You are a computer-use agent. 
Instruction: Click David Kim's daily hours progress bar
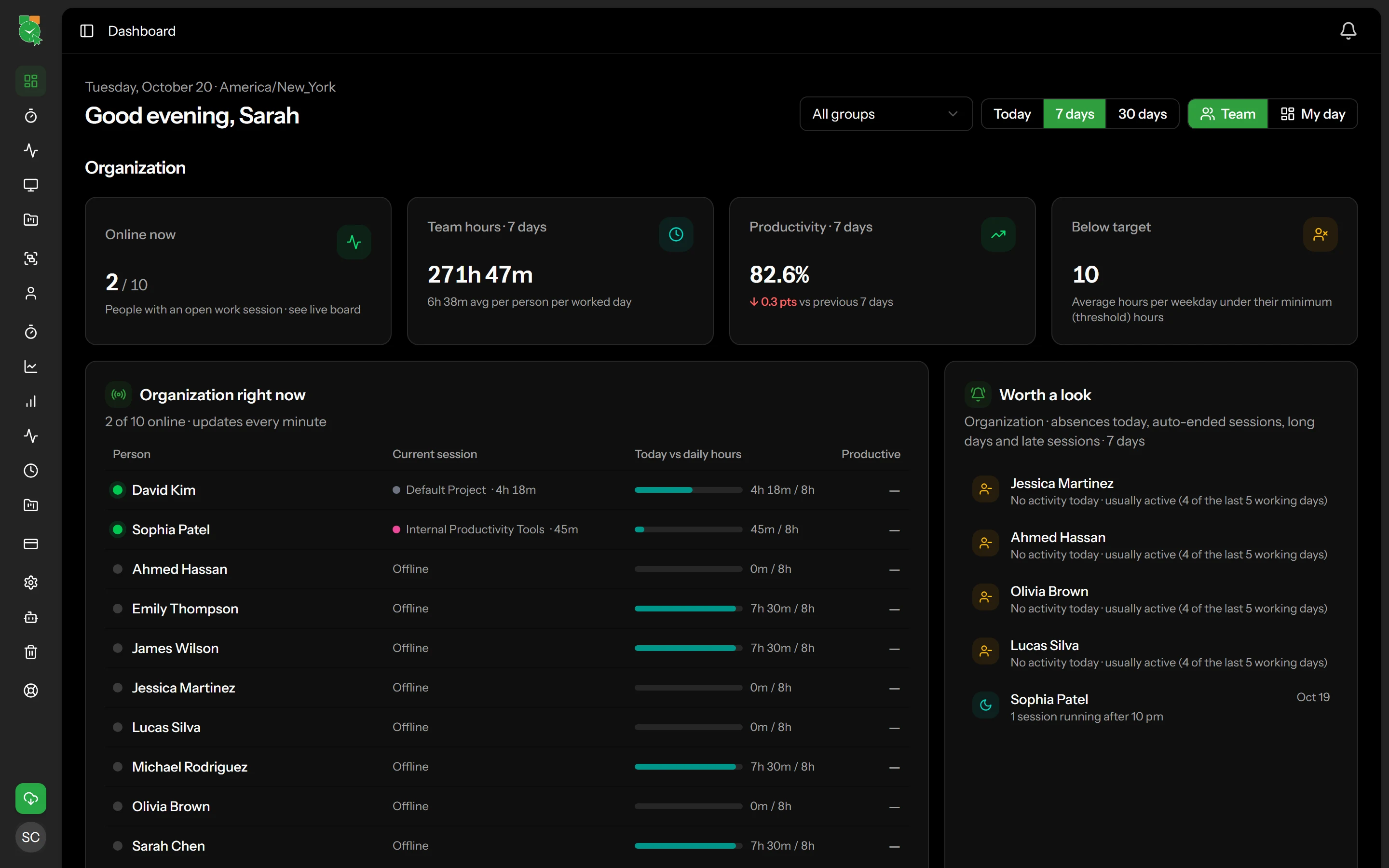[x=688, y=489]
